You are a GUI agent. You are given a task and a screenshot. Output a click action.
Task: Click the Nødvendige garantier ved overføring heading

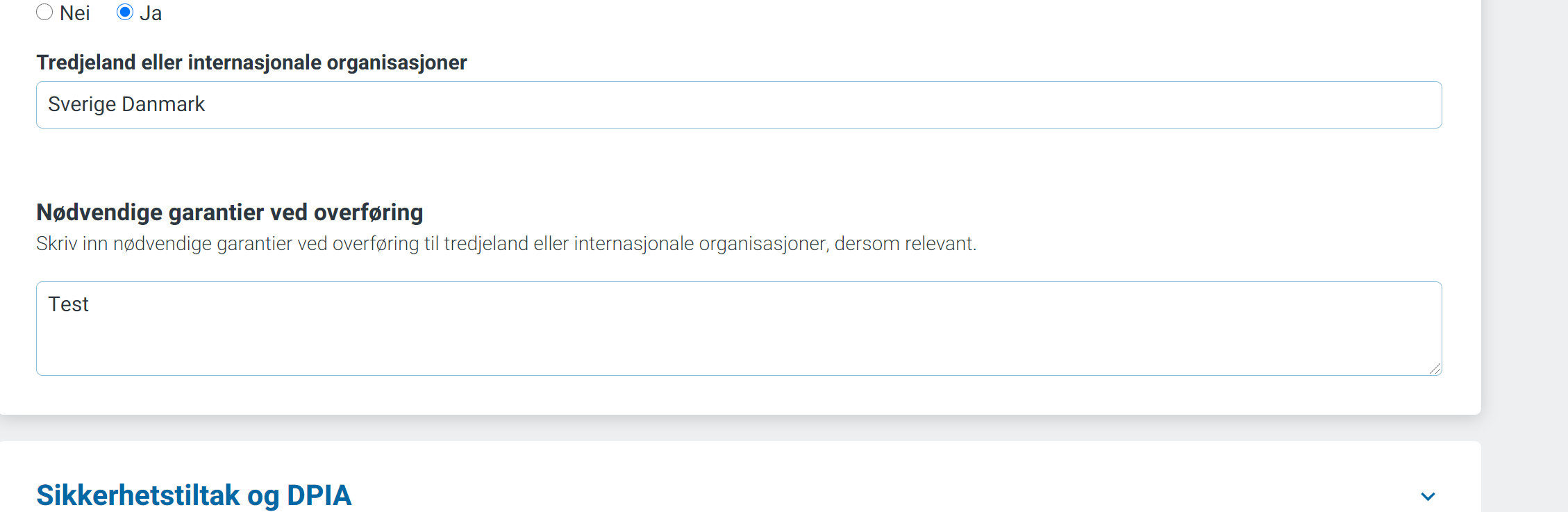[229, 212]
